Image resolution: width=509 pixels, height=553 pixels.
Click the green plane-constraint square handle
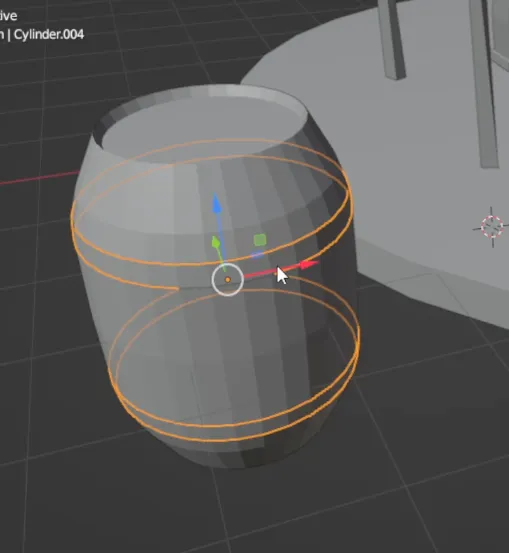[x=260, y=240]
